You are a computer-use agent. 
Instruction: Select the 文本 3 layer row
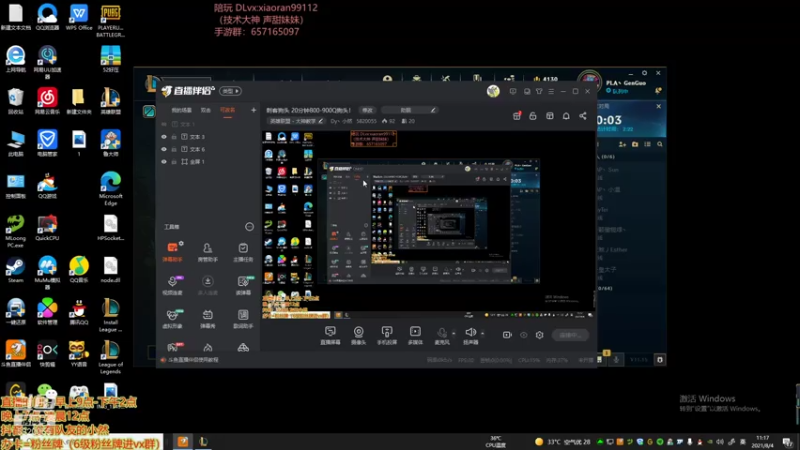(208, 137)
